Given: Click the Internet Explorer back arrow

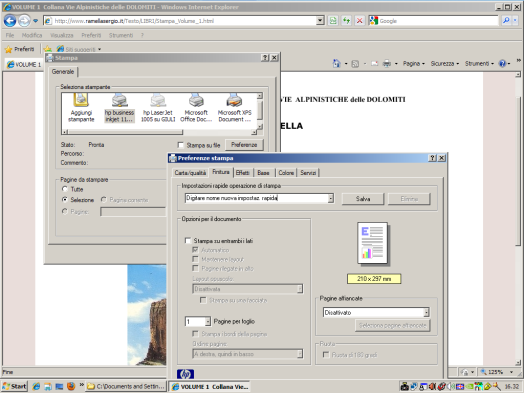Looking at the screenshot, I should point(10,21).
